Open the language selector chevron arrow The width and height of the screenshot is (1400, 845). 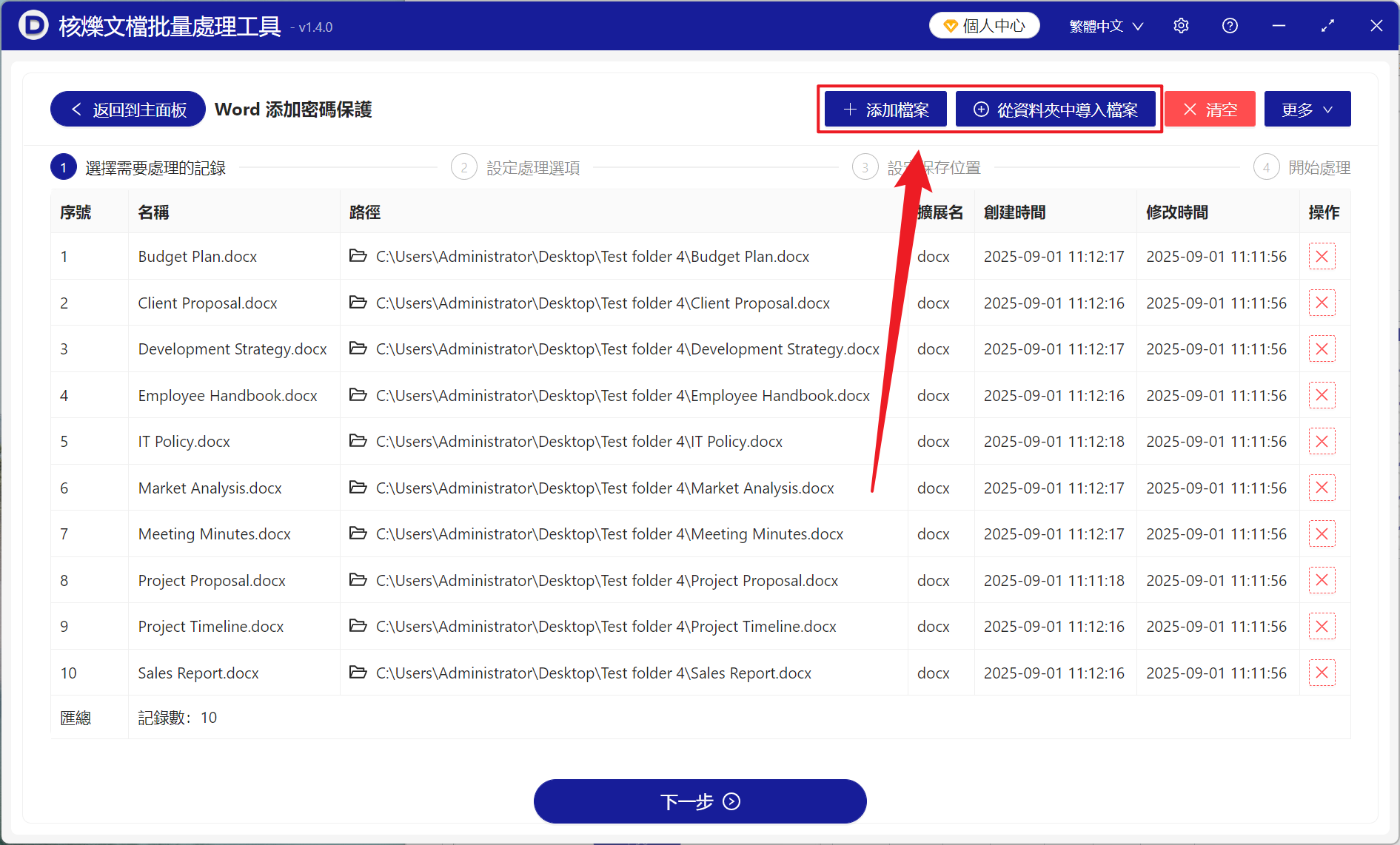pyautogui.click(x=1138, y=26)
